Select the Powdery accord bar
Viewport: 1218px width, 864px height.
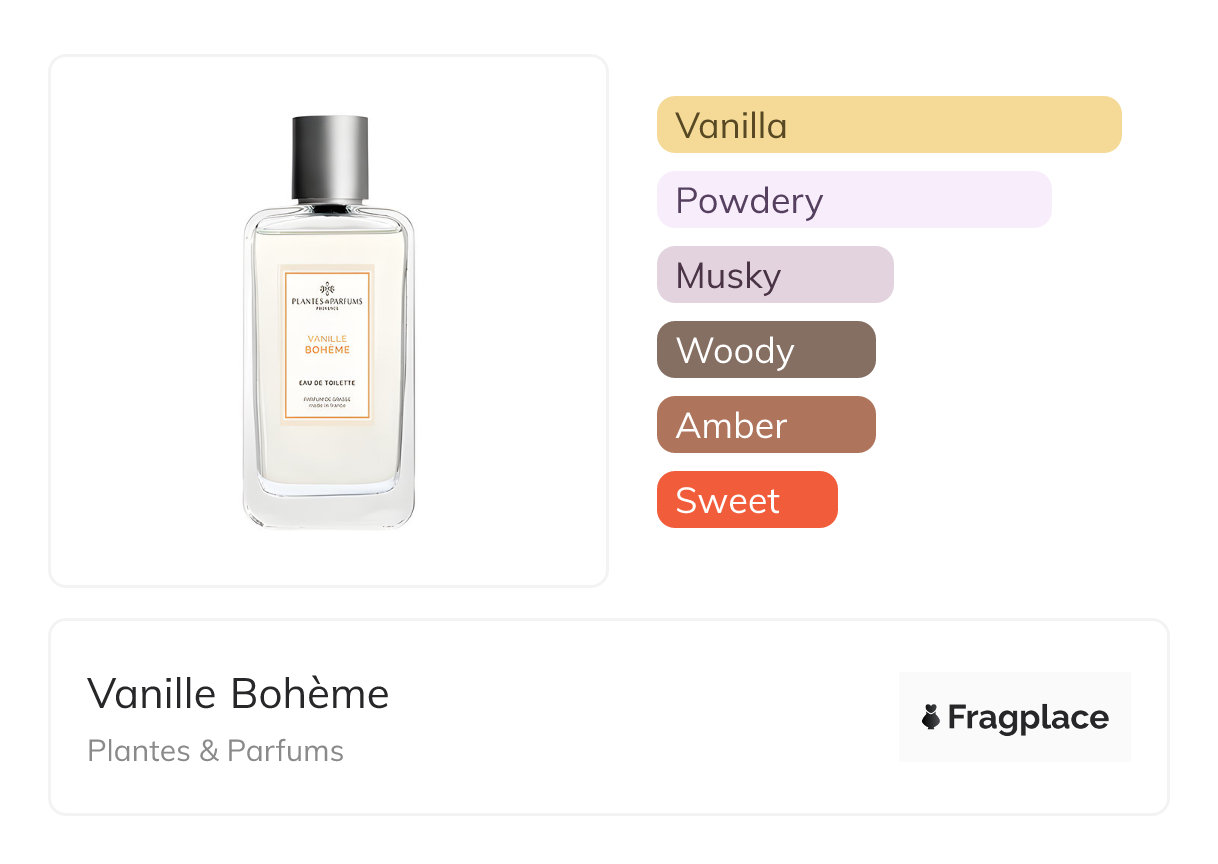pos(853,200)
